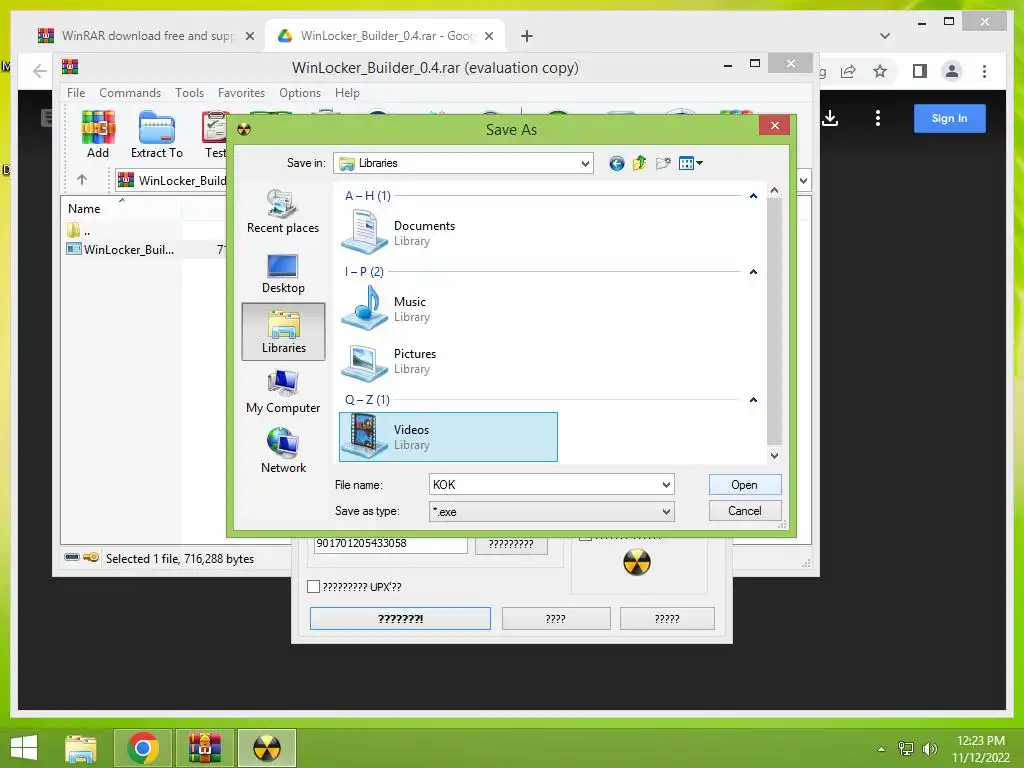
Task: Click Cancel in Save As dialog
Action: [744, 511]
